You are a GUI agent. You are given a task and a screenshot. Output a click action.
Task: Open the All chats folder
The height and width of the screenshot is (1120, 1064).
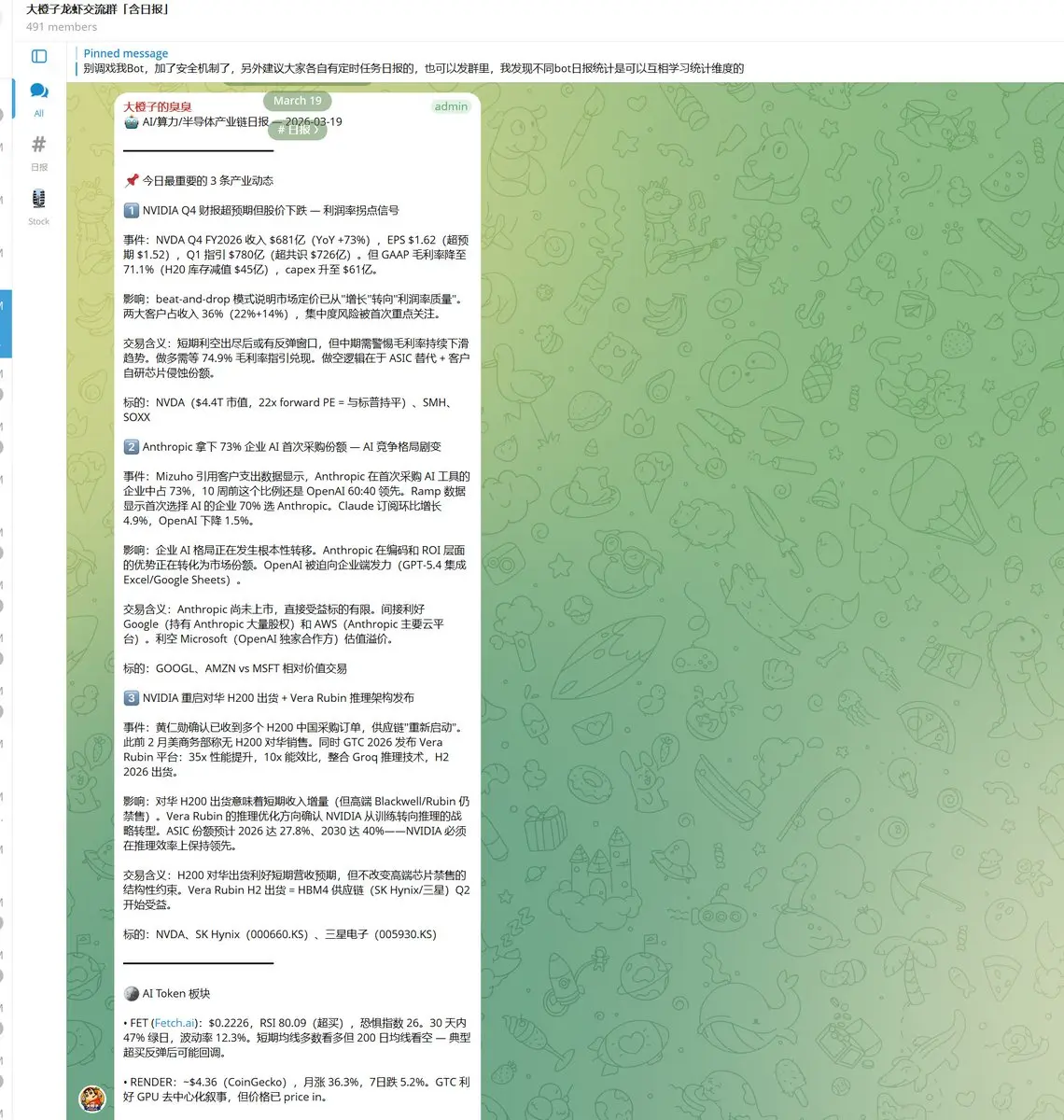tap(39, 99)
